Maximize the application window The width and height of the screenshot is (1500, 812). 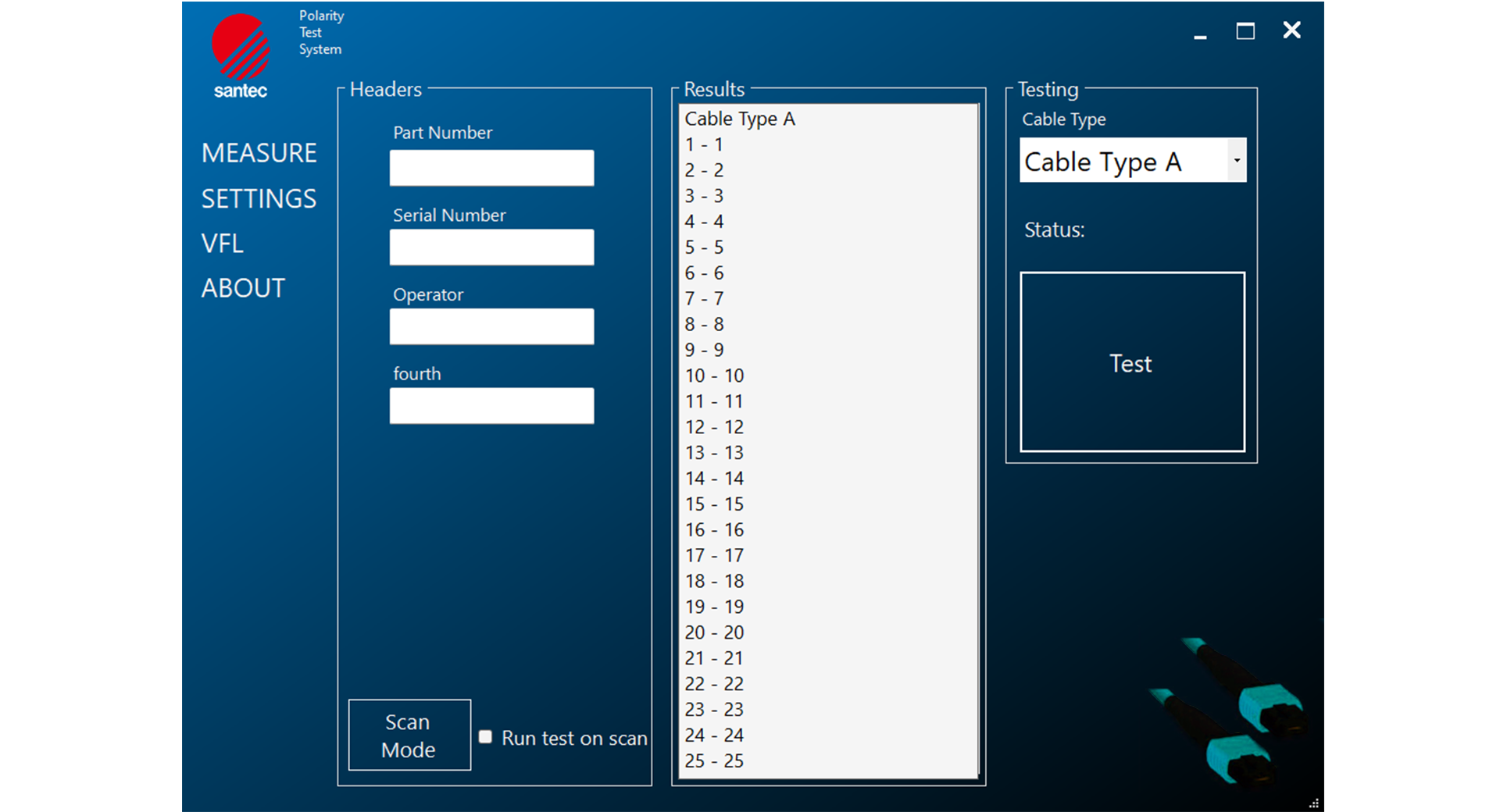click(x=1245, y=31)
